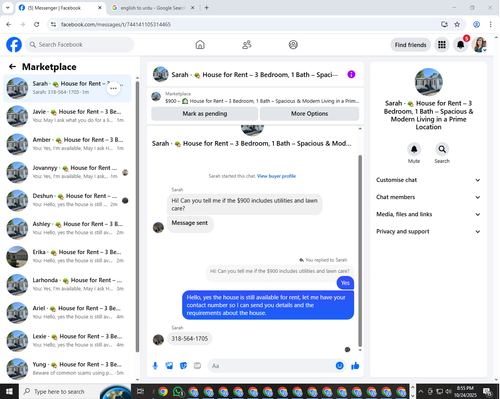Reload the page in browser
This screenshot has width=500, height=399.
(37, 24)
